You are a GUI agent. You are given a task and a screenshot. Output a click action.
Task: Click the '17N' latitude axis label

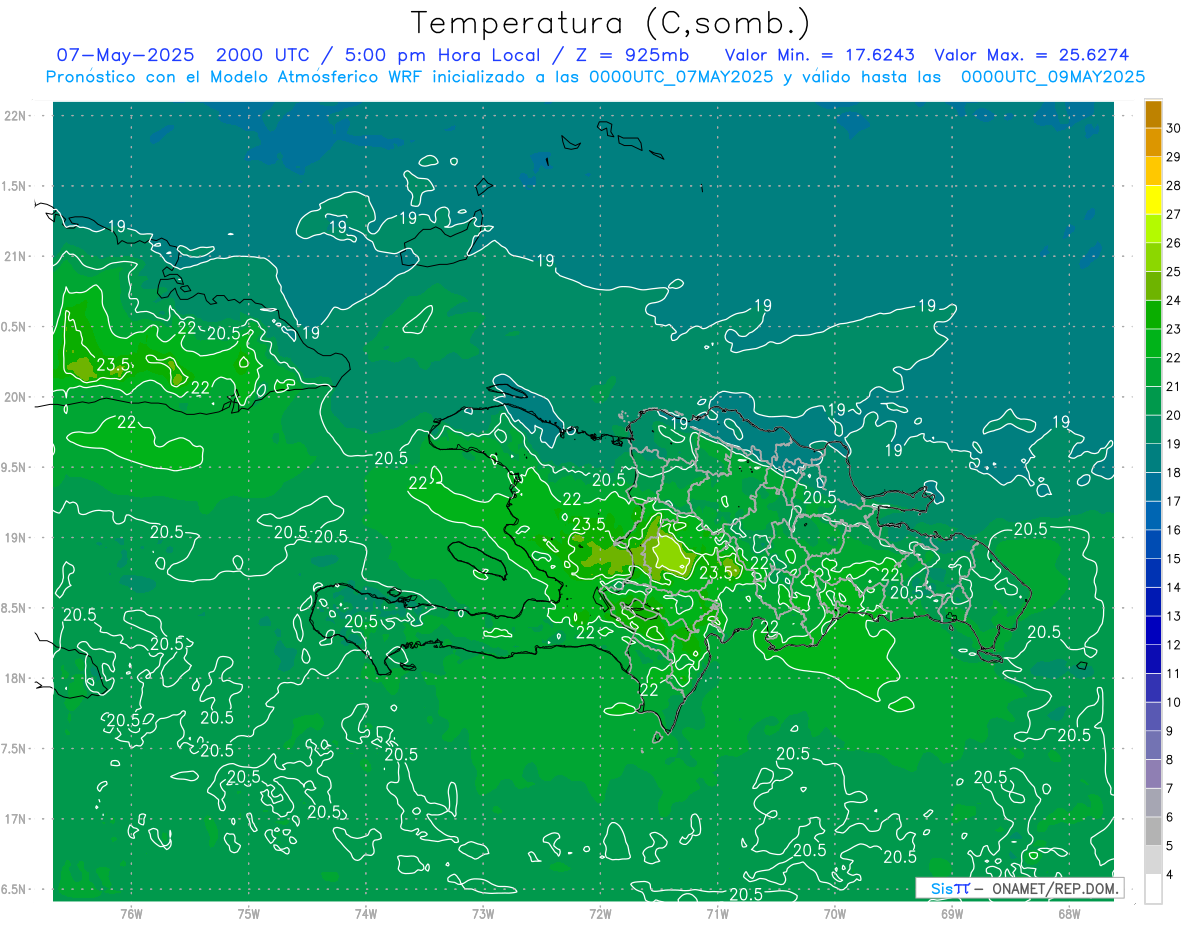coord(15,819)
